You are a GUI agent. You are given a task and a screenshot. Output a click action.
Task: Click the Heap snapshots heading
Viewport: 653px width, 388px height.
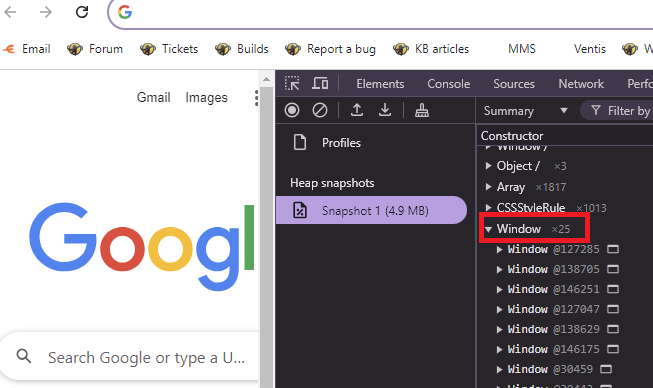332,183
